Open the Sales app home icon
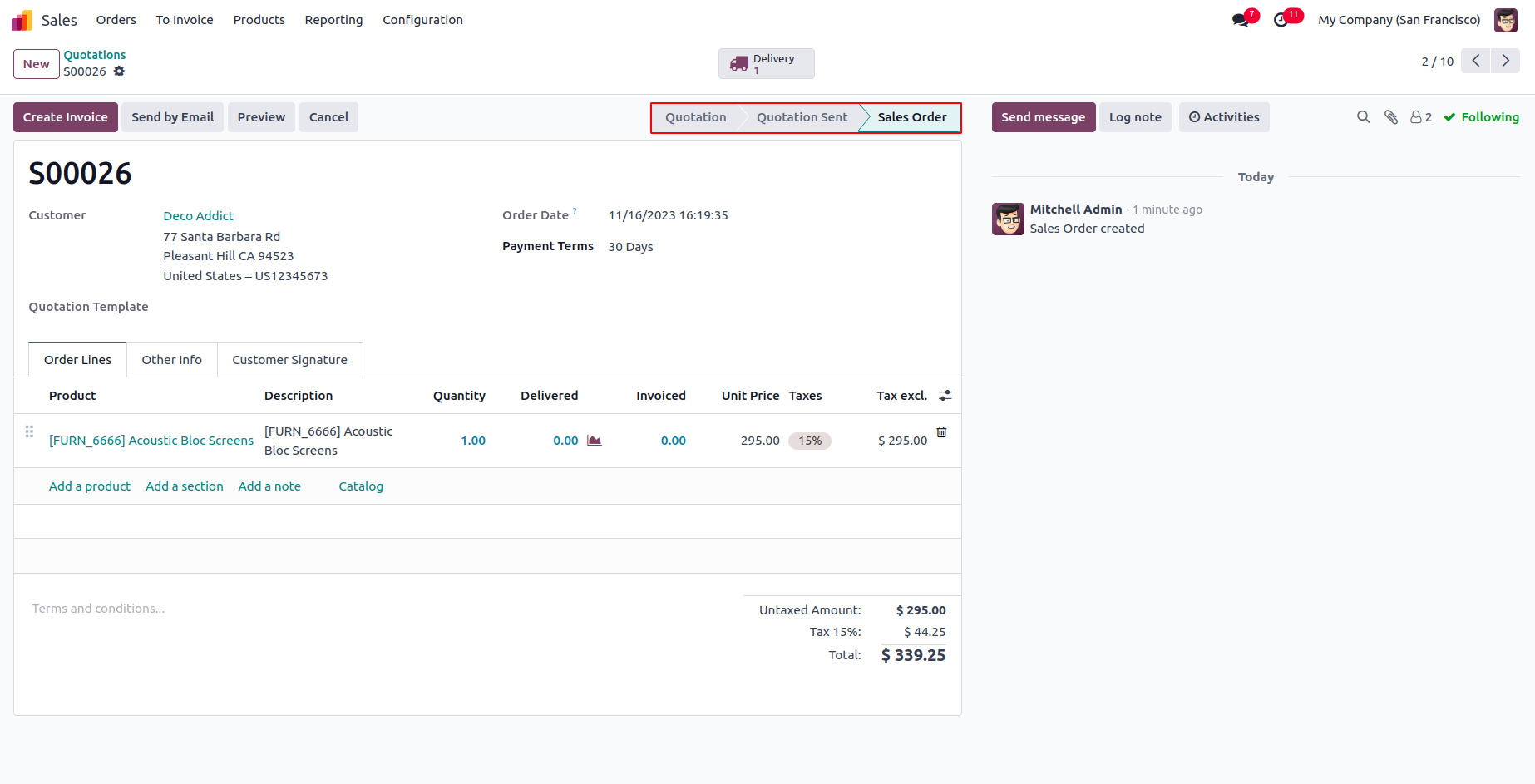This screenshot has width=1535, height=784. [x=22, y=20]
